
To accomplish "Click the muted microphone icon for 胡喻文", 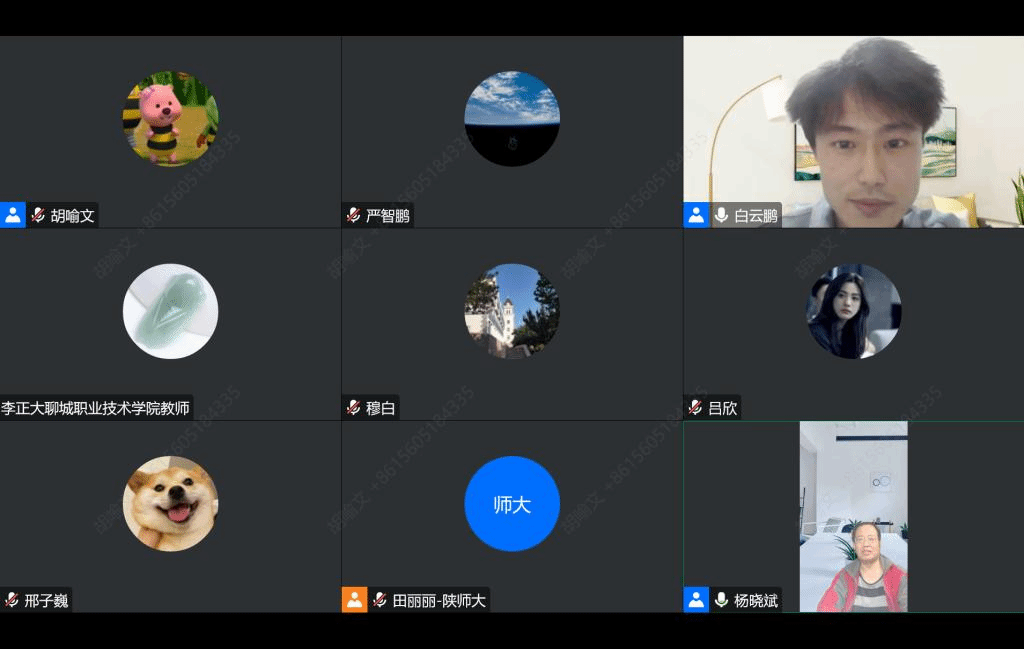I will (x=38, y=215).
